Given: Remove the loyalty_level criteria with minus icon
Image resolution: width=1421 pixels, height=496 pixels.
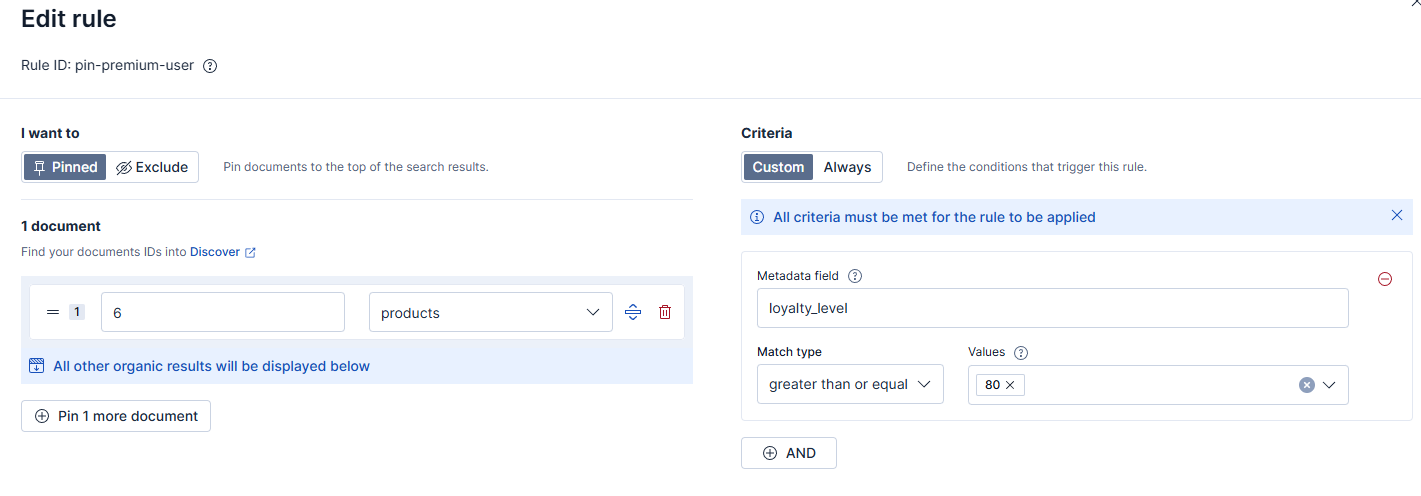Looking at the screenshot, I should (x=1385, y=279).
